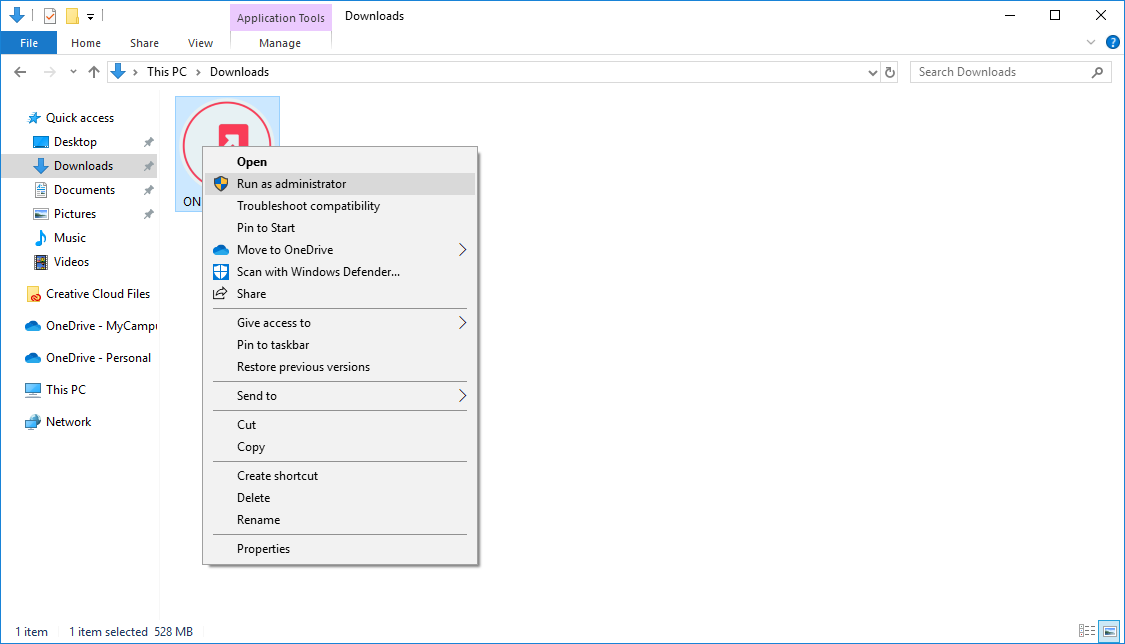The width and height of the screenshot is (1125, 644).
Task: Choose Scan with Windows Defender
Action: tap(340, 272)
